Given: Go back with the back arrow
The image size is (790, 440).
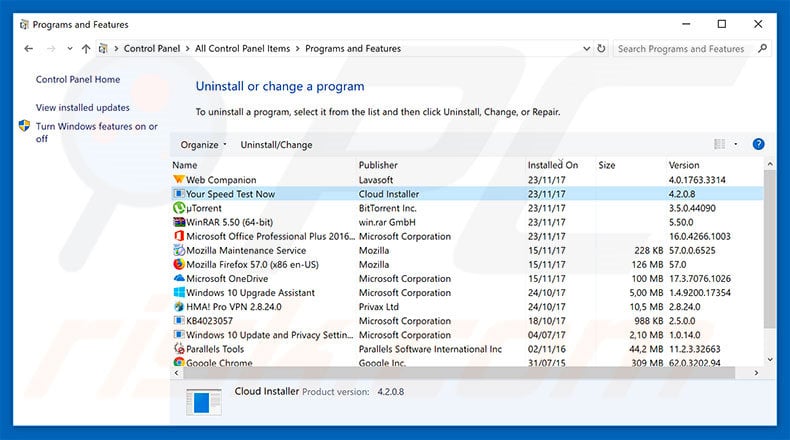Looking at the screenshot, I should (29, 48).
